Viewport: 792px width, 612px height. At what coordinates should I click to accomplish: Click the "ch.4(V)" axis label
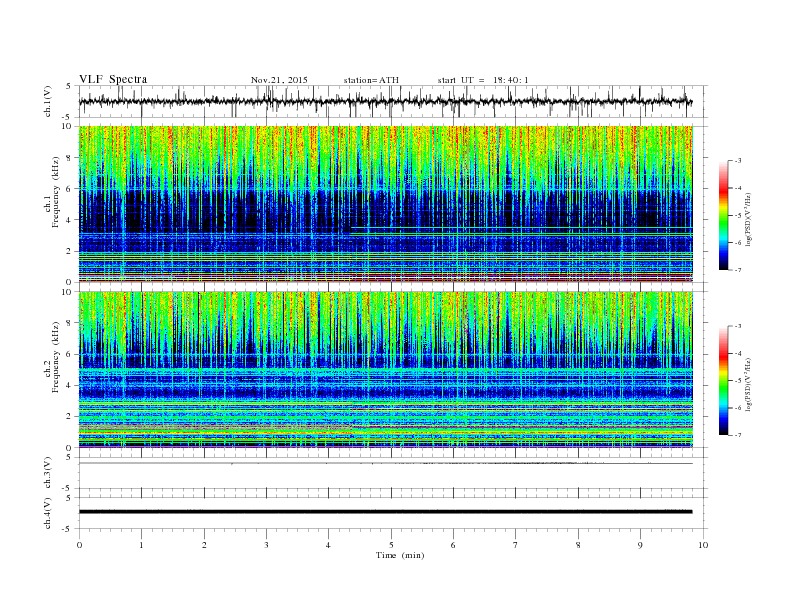click(x=48, y=513)
